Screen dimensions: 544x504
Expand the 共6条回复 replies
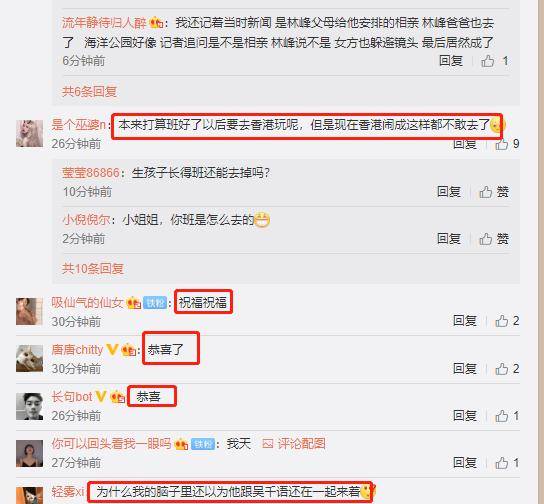(90, 92)
